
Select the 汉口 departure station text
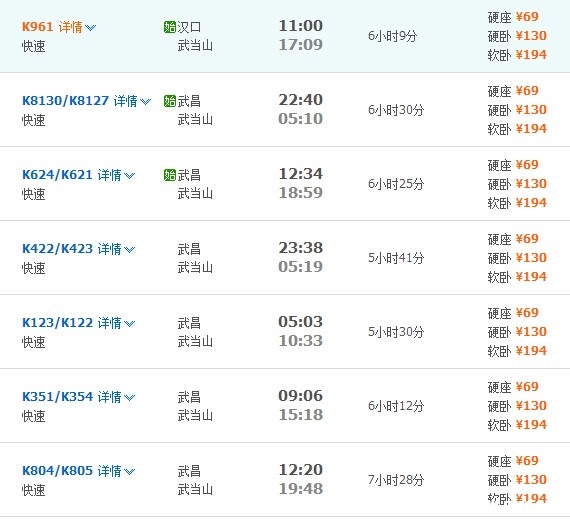coord(189,27)
